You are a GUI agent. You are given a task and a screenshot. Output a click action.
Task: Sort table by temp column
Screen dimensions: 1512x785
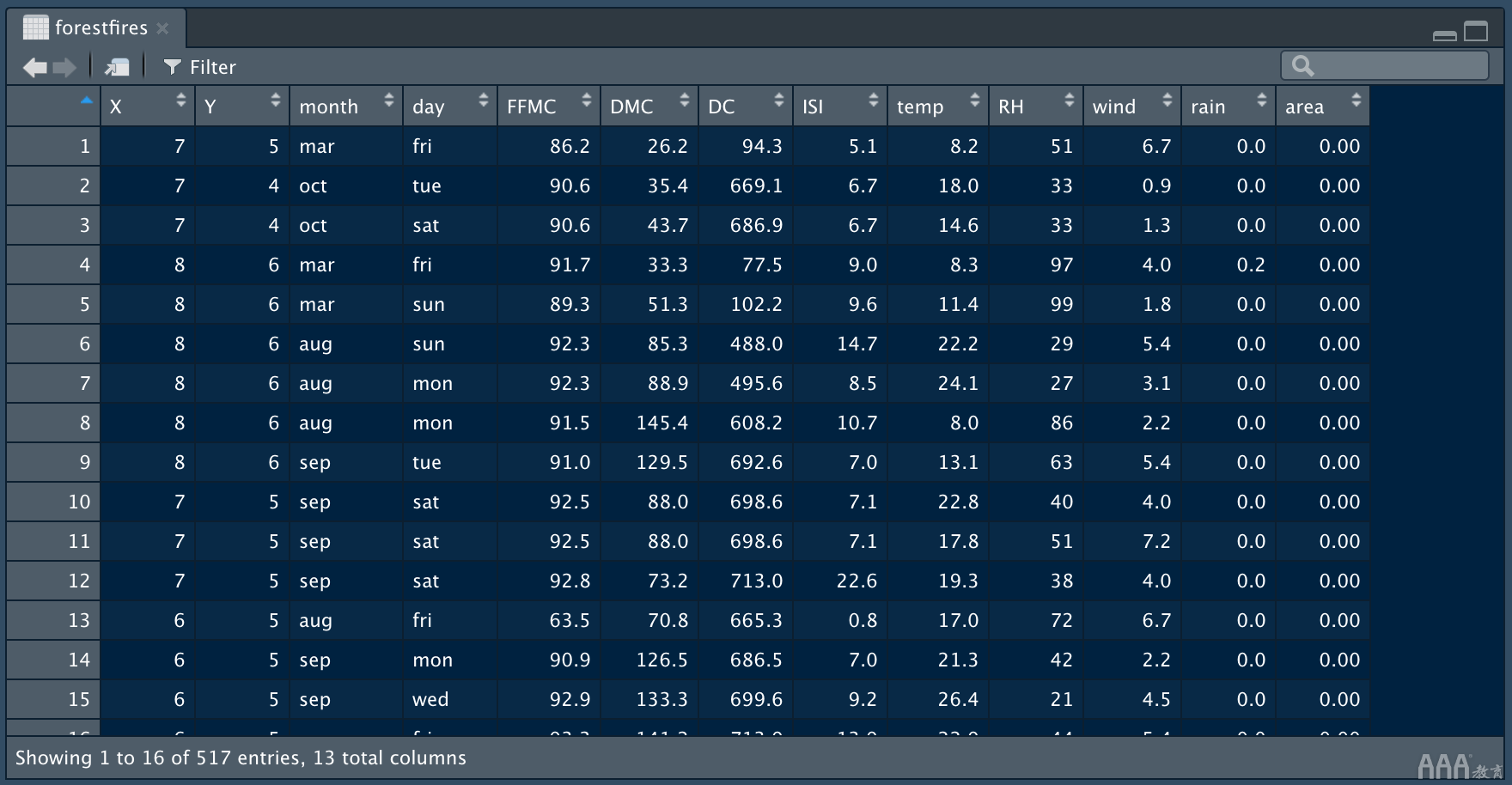tap(938, 106)
